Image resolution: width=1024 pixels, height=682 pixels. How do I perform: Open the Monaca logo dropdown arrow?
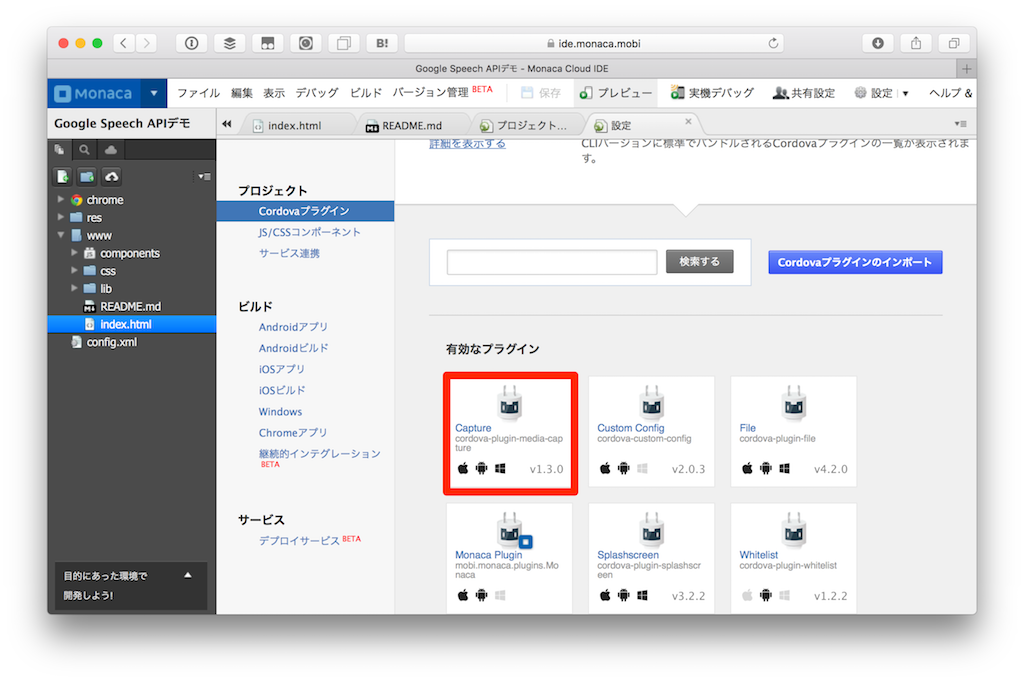coord(154,93)
